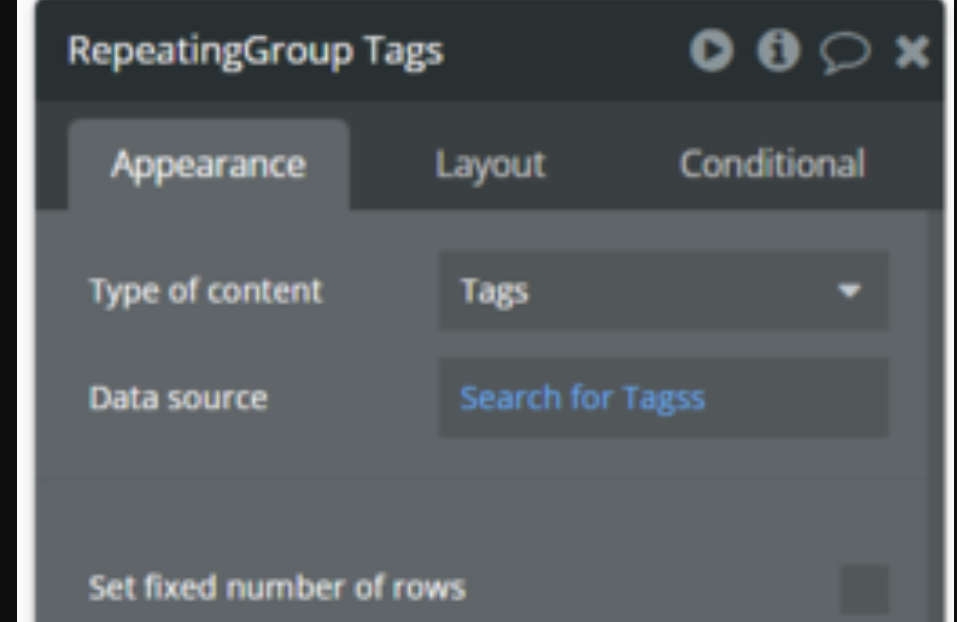Click the Set fixed number of rows label

[277, 588]
